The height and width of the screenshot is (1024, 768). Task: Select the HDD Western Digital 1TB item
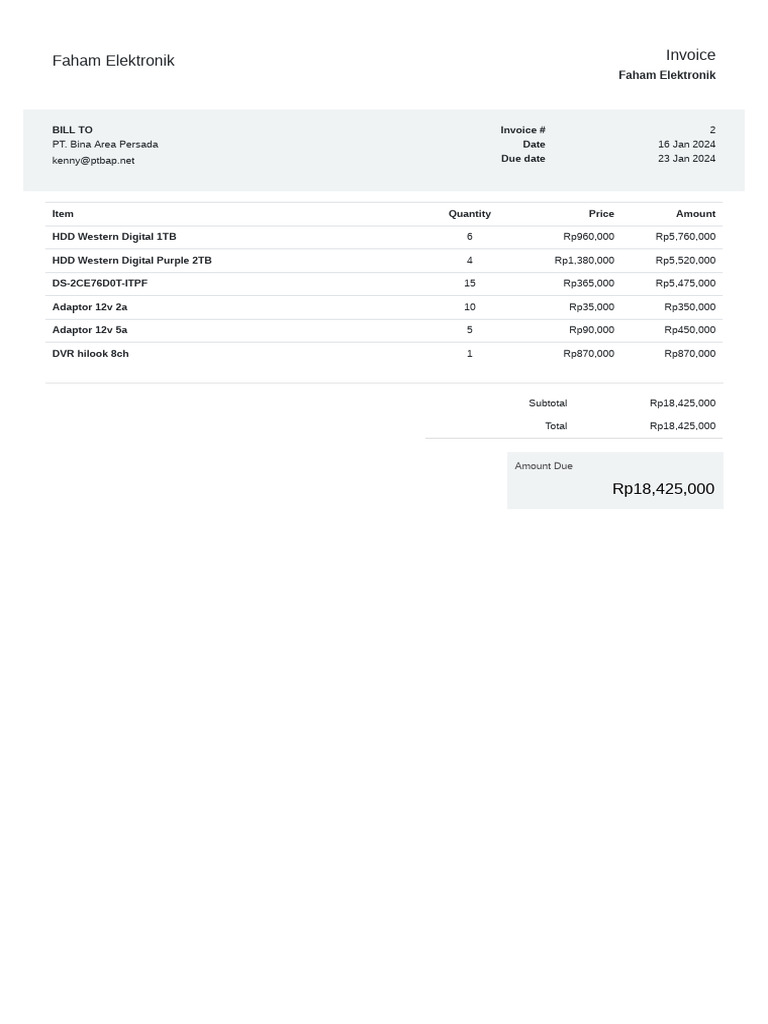point(114,237)
